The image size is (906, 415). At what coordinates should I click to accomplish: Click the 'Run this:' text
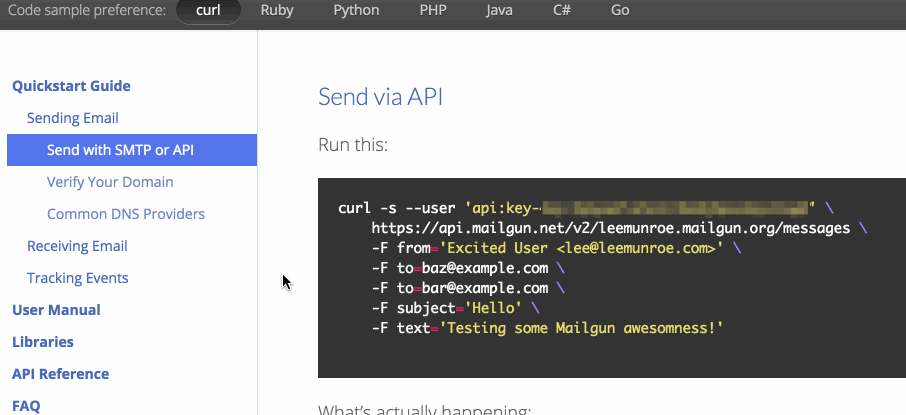[x=352, y=144]
